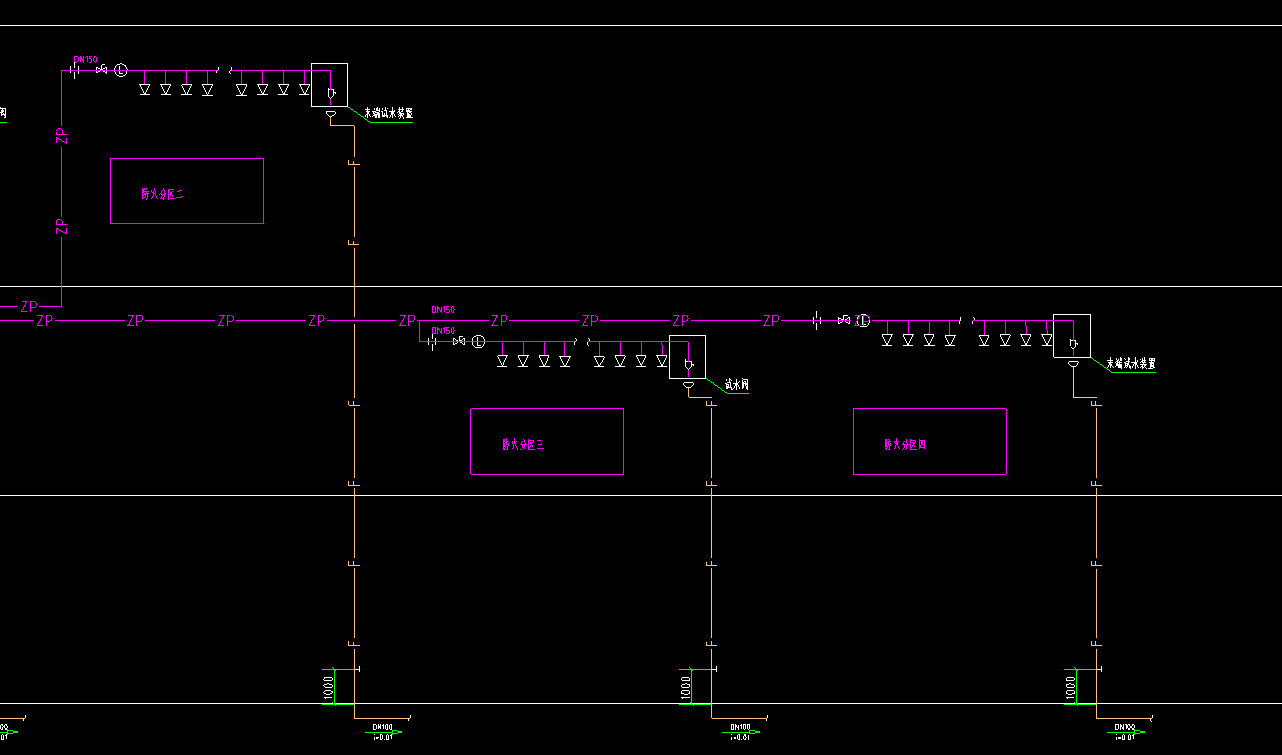Viewport: 1282px width, 755px height.
Task: Select the test valve box in zone three
Action: click(687, 357)
